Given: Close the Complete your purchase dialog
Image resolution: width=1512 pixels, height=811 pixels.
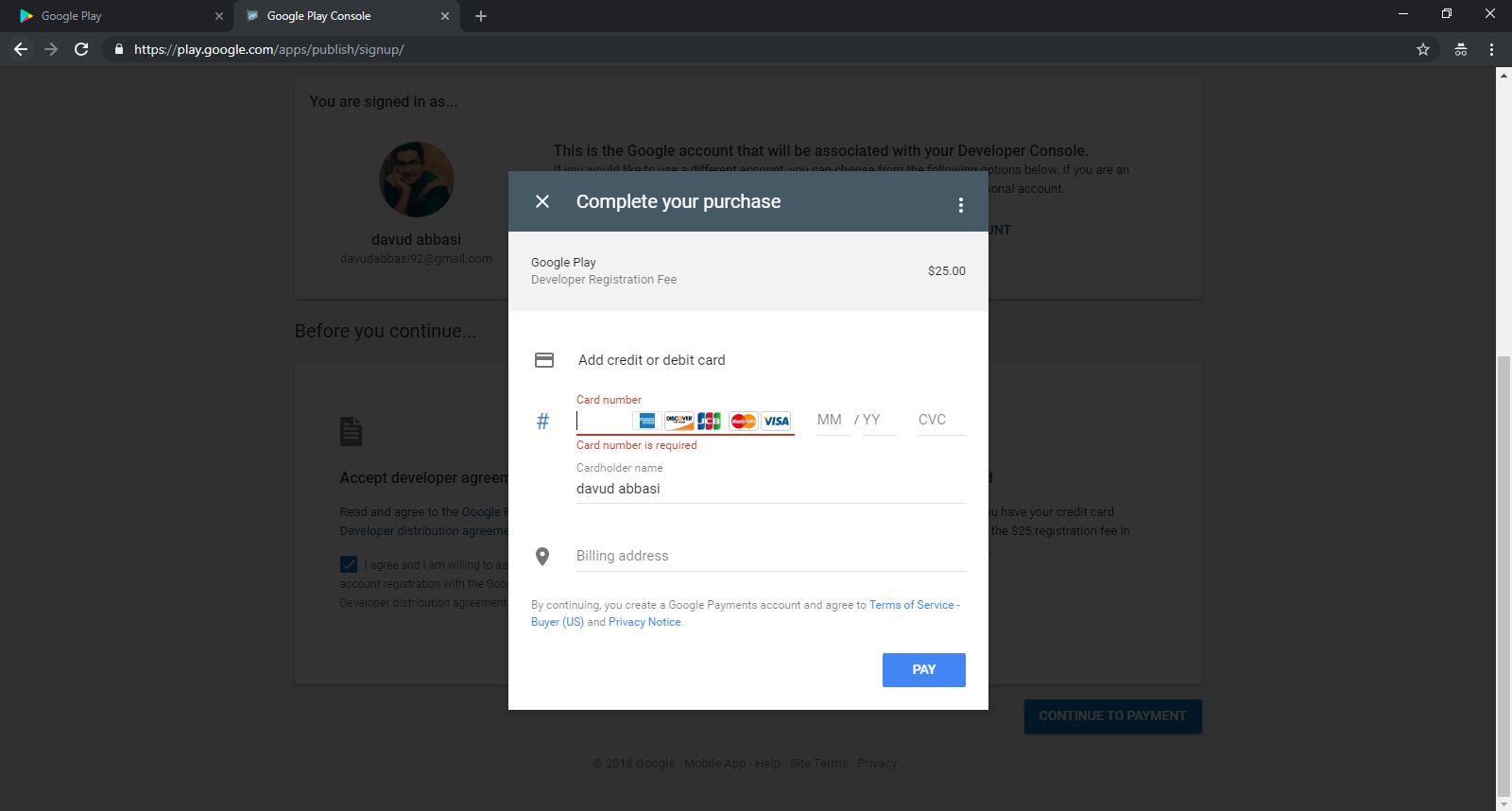Looking at the screenshot, I should (542, 201).
